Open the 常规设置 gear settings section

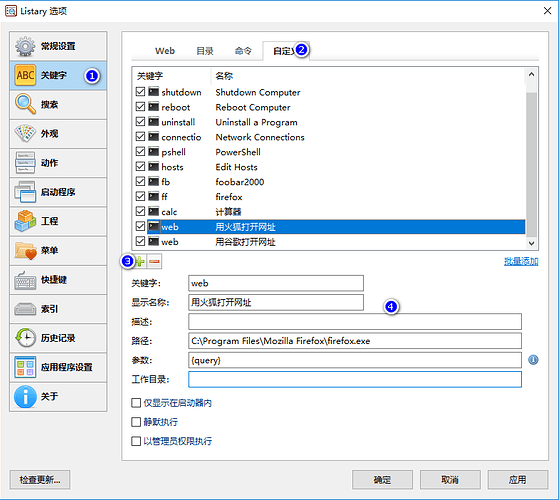pos(58,46)
